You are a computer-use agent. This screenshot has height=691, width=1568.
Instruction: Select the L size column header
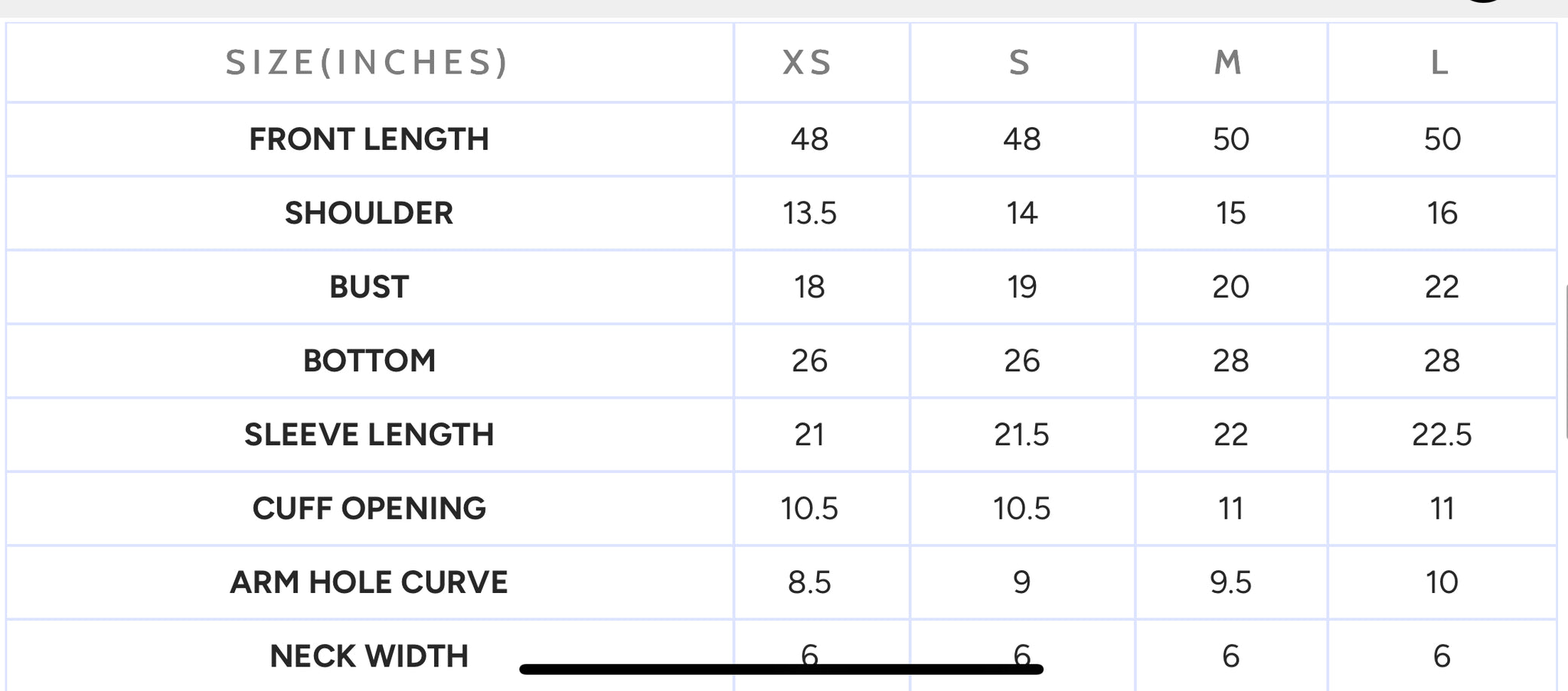1440,63
